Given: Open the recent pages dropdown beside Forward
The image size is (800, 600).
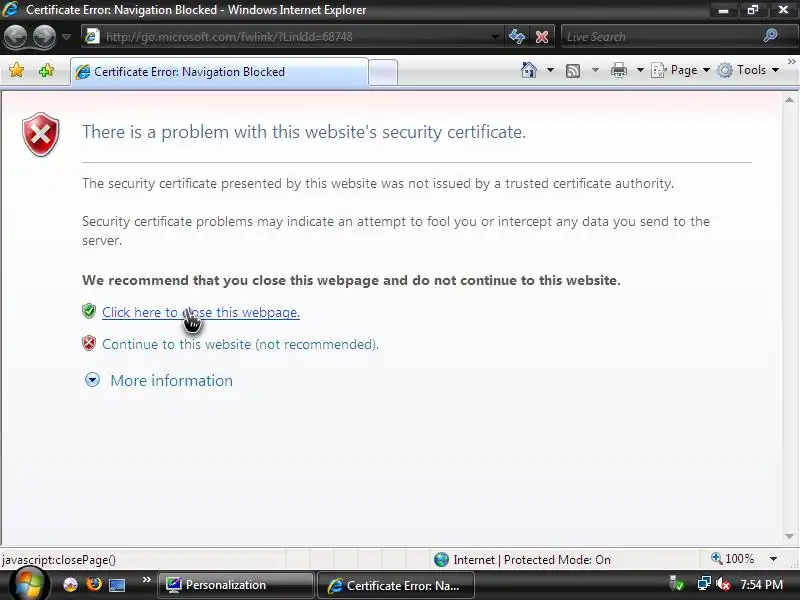Looking at the screenshot, I should tap(66, 37).
